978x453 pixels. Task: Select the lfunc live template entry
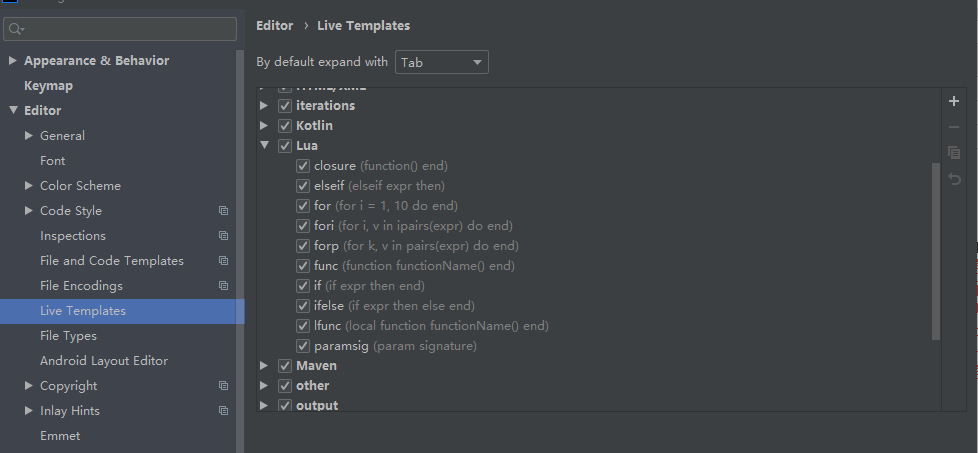431,326
